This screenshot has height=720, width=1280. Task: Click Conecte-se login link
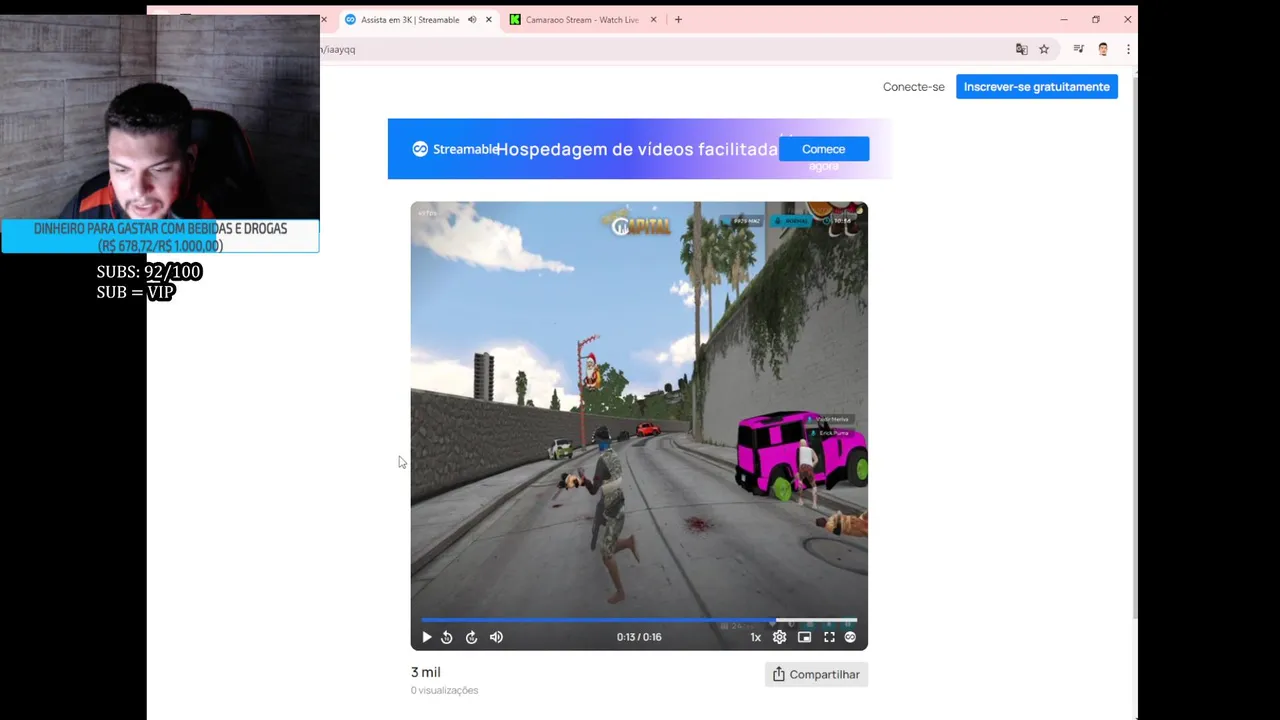coord(914,87)
